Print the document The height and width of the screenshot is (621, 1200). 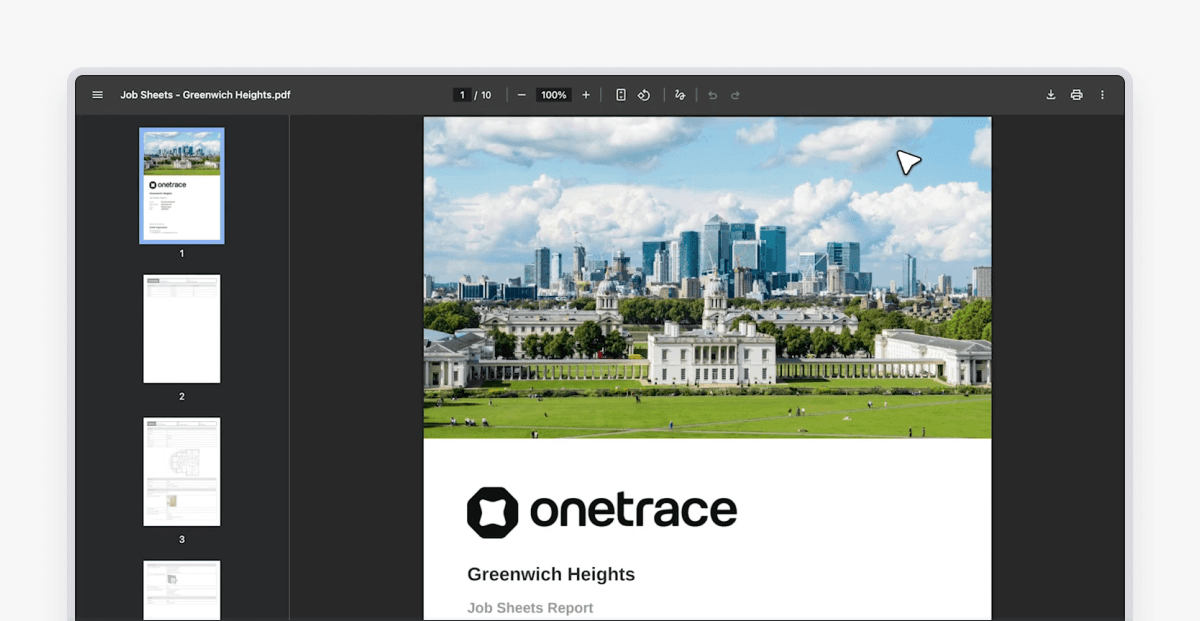click(1076, 94)
